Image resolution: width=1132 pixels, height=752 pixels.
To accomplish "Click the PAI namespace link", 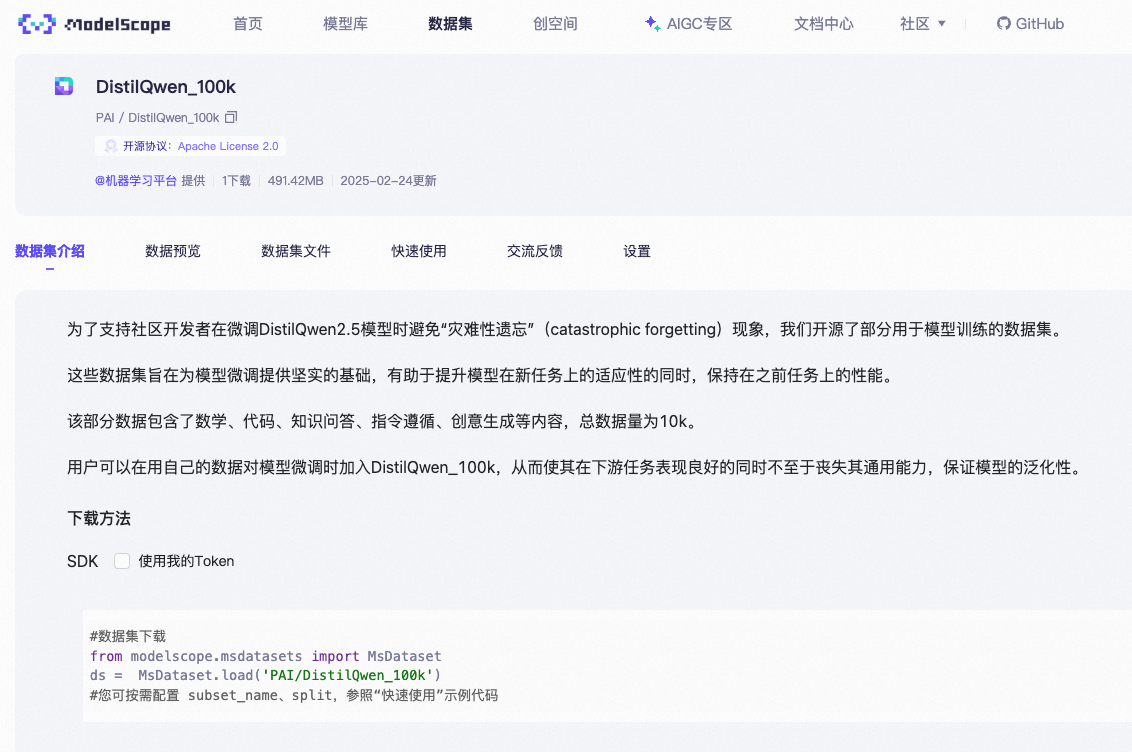I will click(x=105, y=118).
